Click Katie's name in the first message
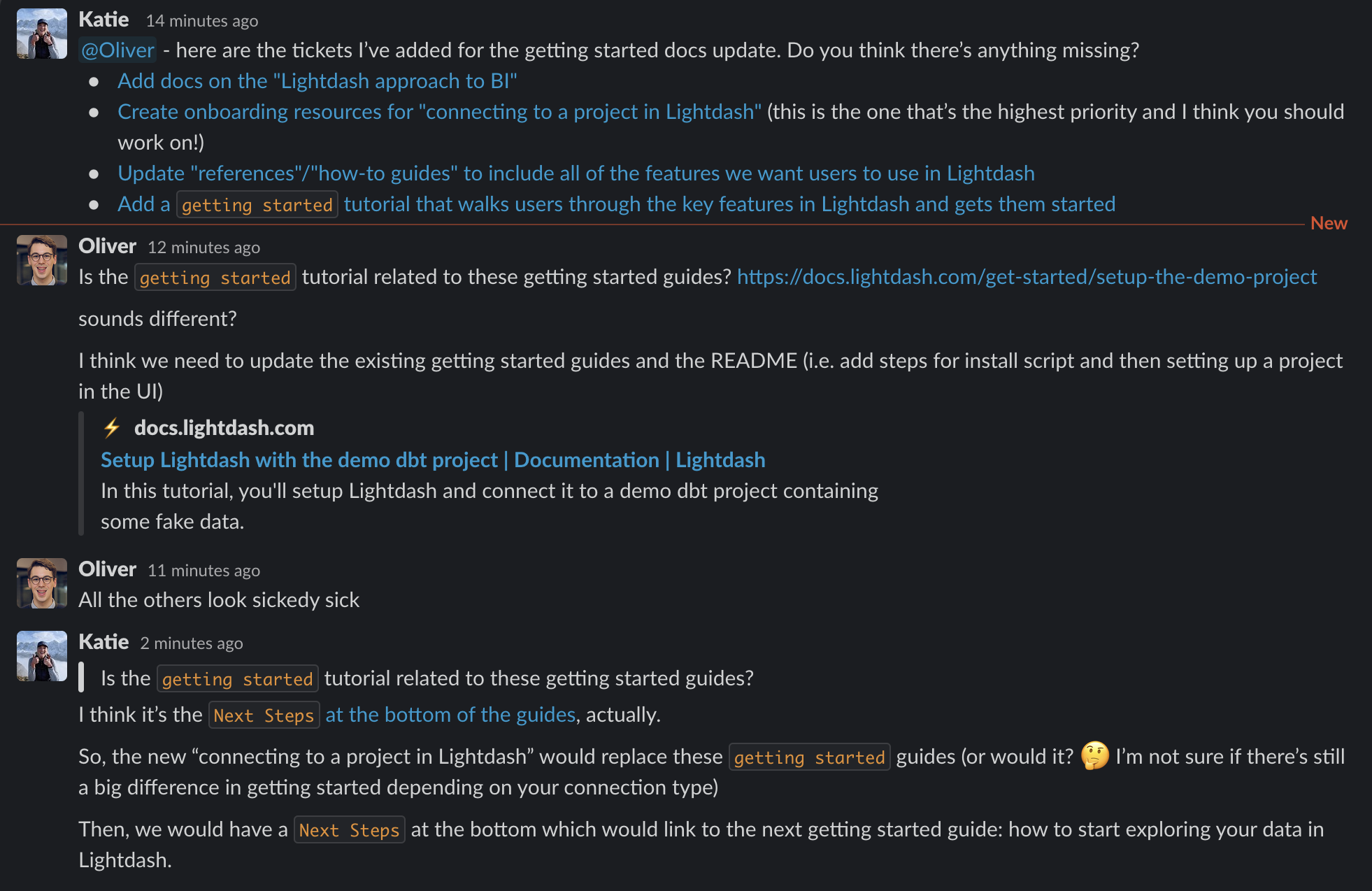1372x891 pixels. point(103,20)
